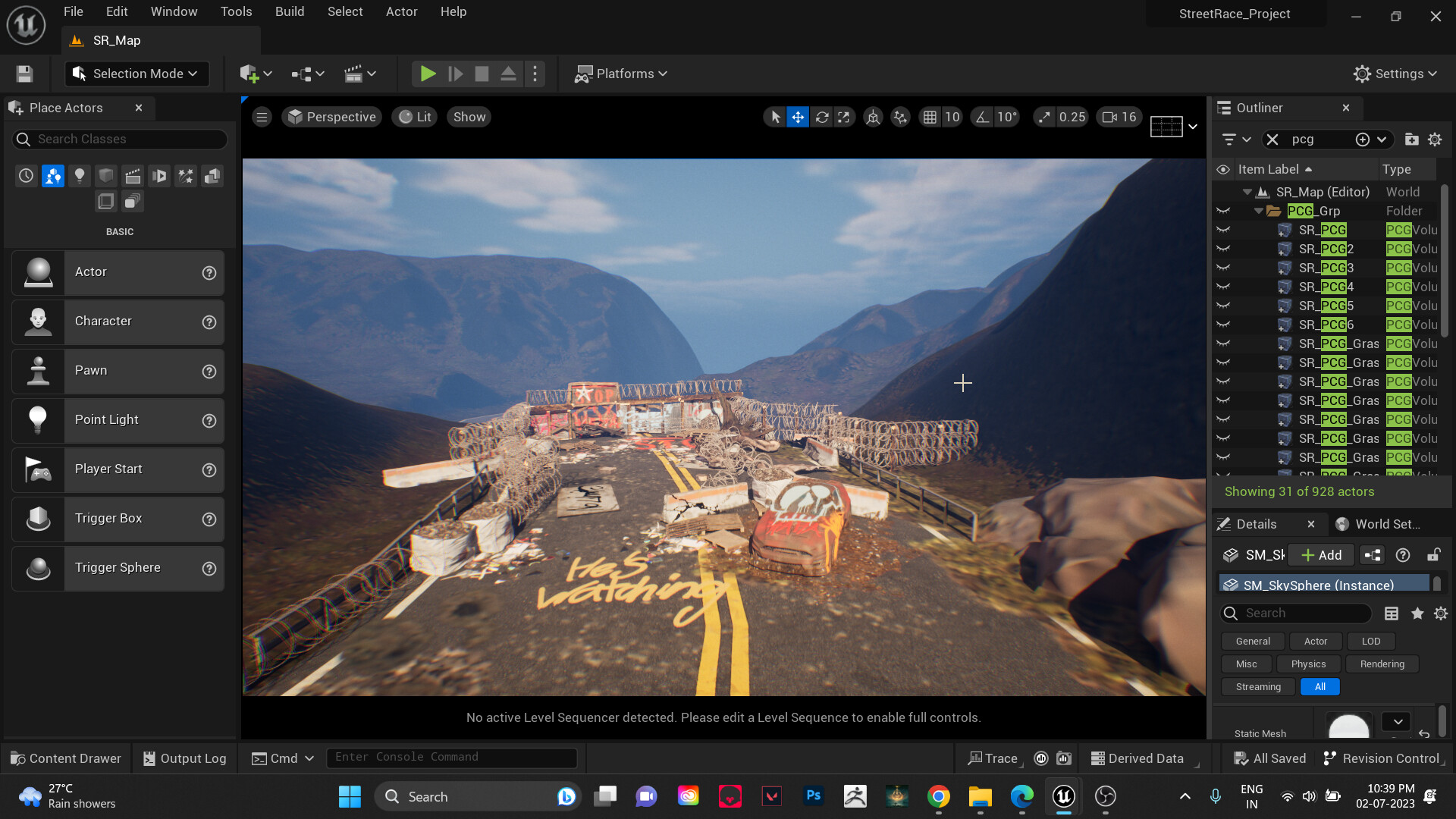Toggle rotation snap angle icon
The height and width of the screenshot is (819, 1456).
coord(983,117)
